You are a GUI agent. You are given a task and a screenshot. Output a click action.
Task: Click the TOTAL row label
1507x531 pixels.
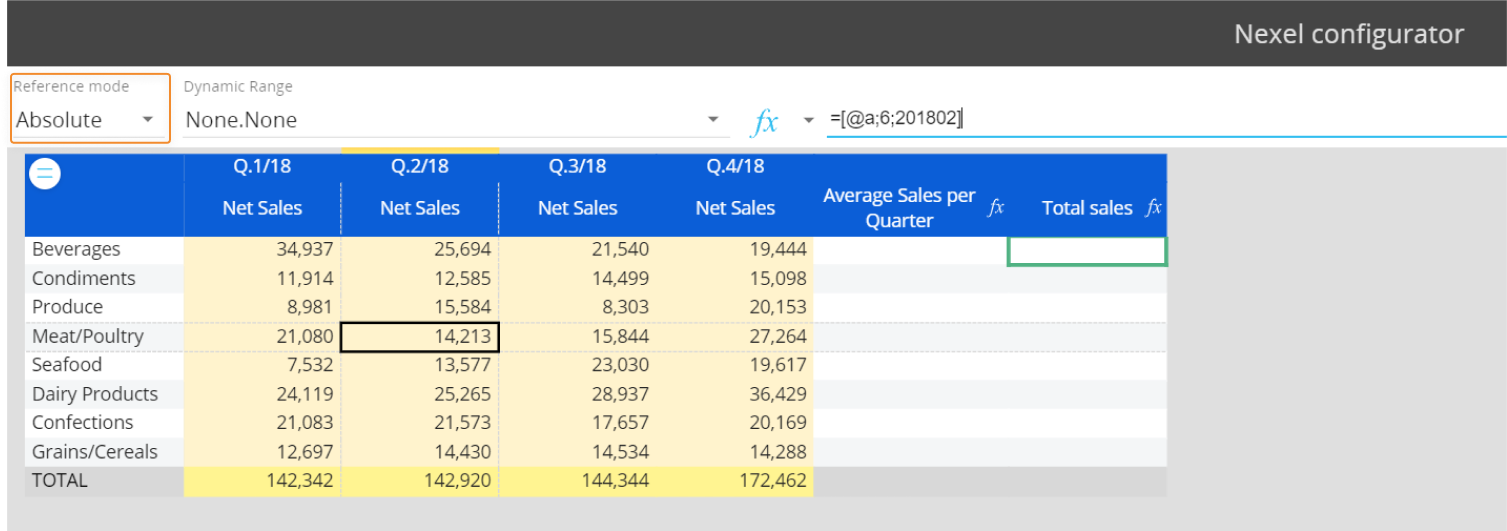click(x=60, y=480)
